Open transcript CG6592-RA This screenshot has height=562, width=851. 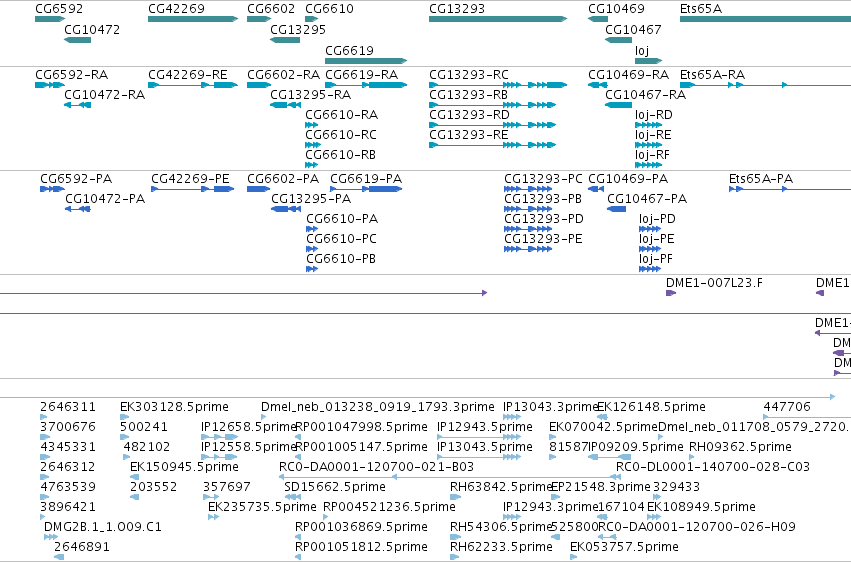click(x=72, y=74)
